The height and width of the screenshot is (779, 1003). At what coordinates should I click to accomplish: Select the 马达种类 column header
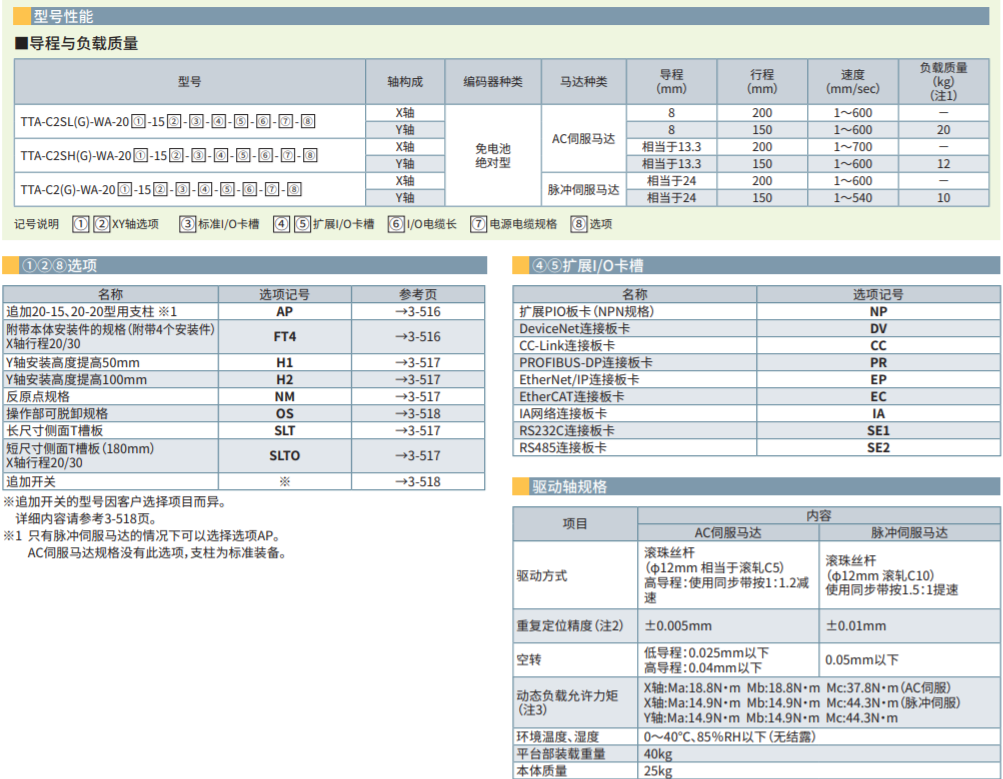tap(584, 82)
